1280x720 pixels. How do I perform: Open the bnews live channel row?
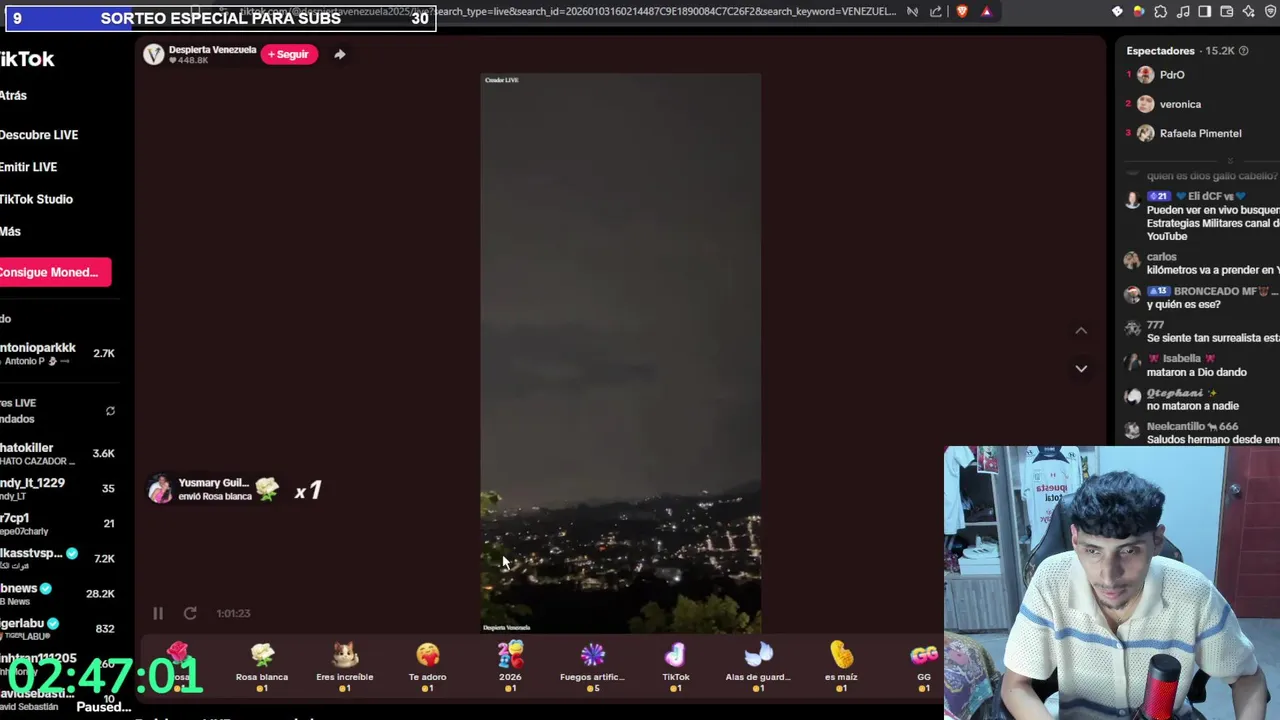58,594
